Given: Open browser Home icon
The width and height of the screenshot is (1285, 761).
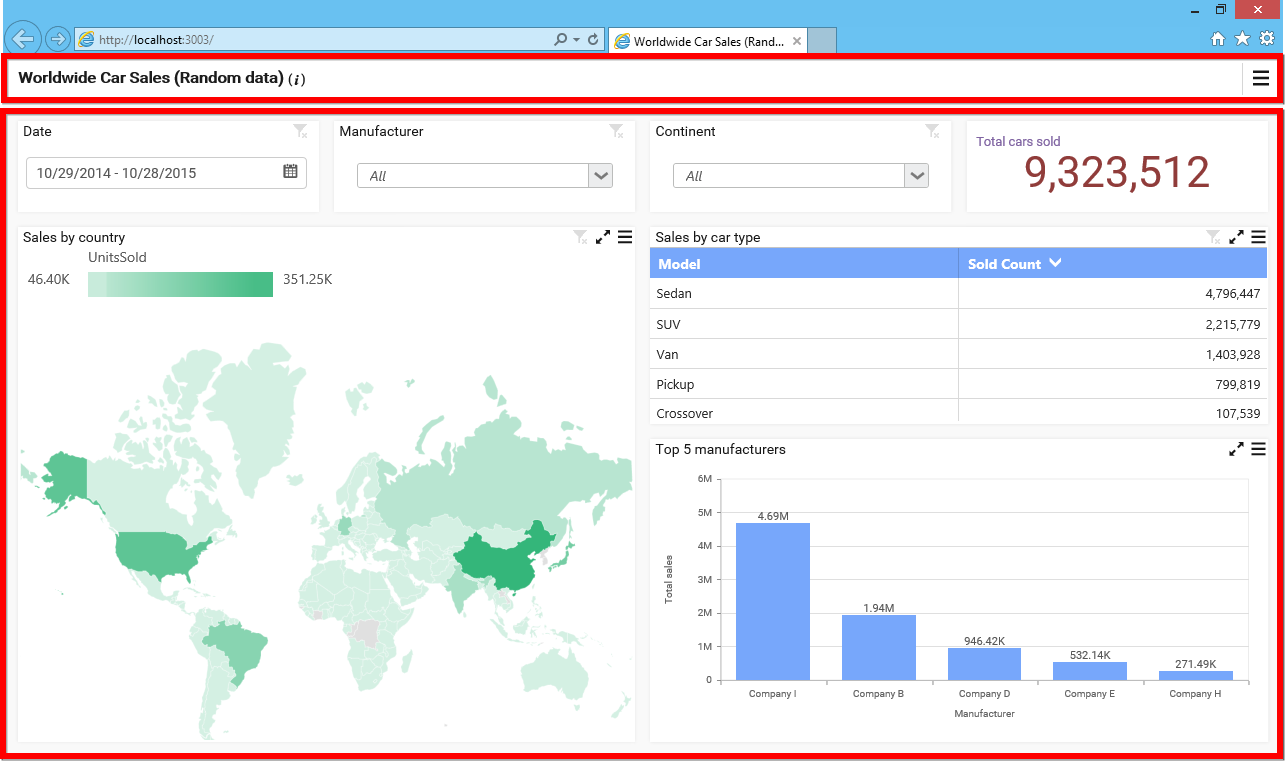Looking at the screenshot, I should [x=1217, y=39].
